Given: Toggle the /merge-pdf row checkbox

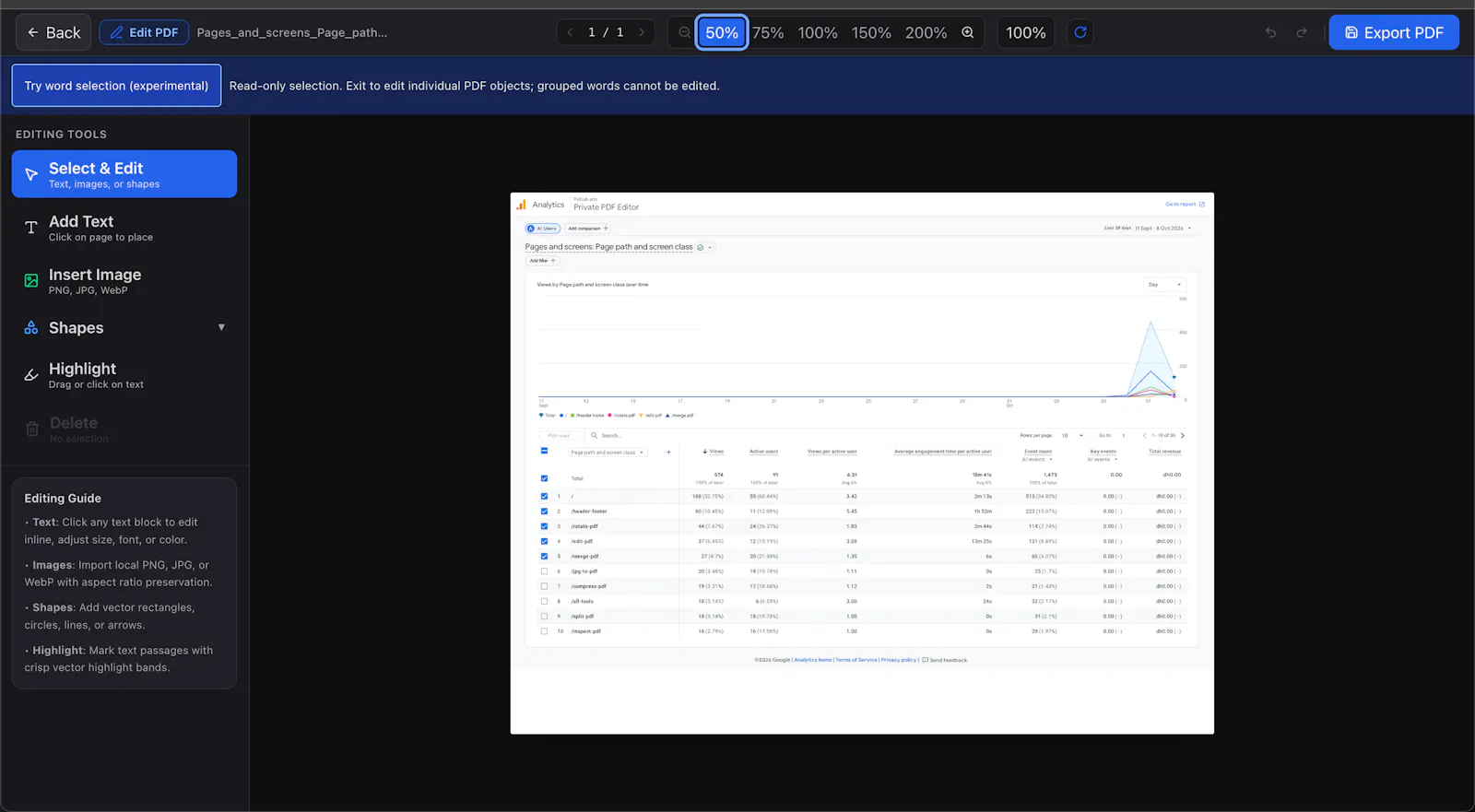Looking at the screenshot, I should (x=544, y=557).
